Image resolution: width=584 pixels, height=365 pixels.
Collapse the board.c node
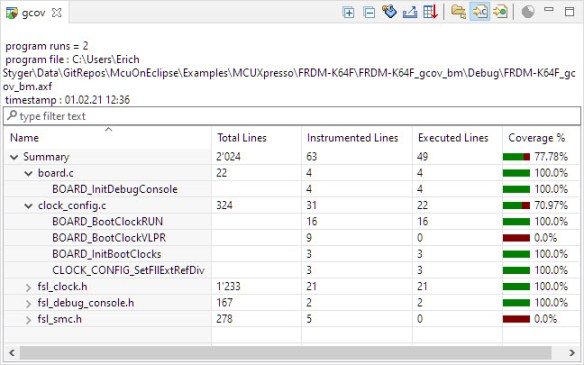point(29,174)
